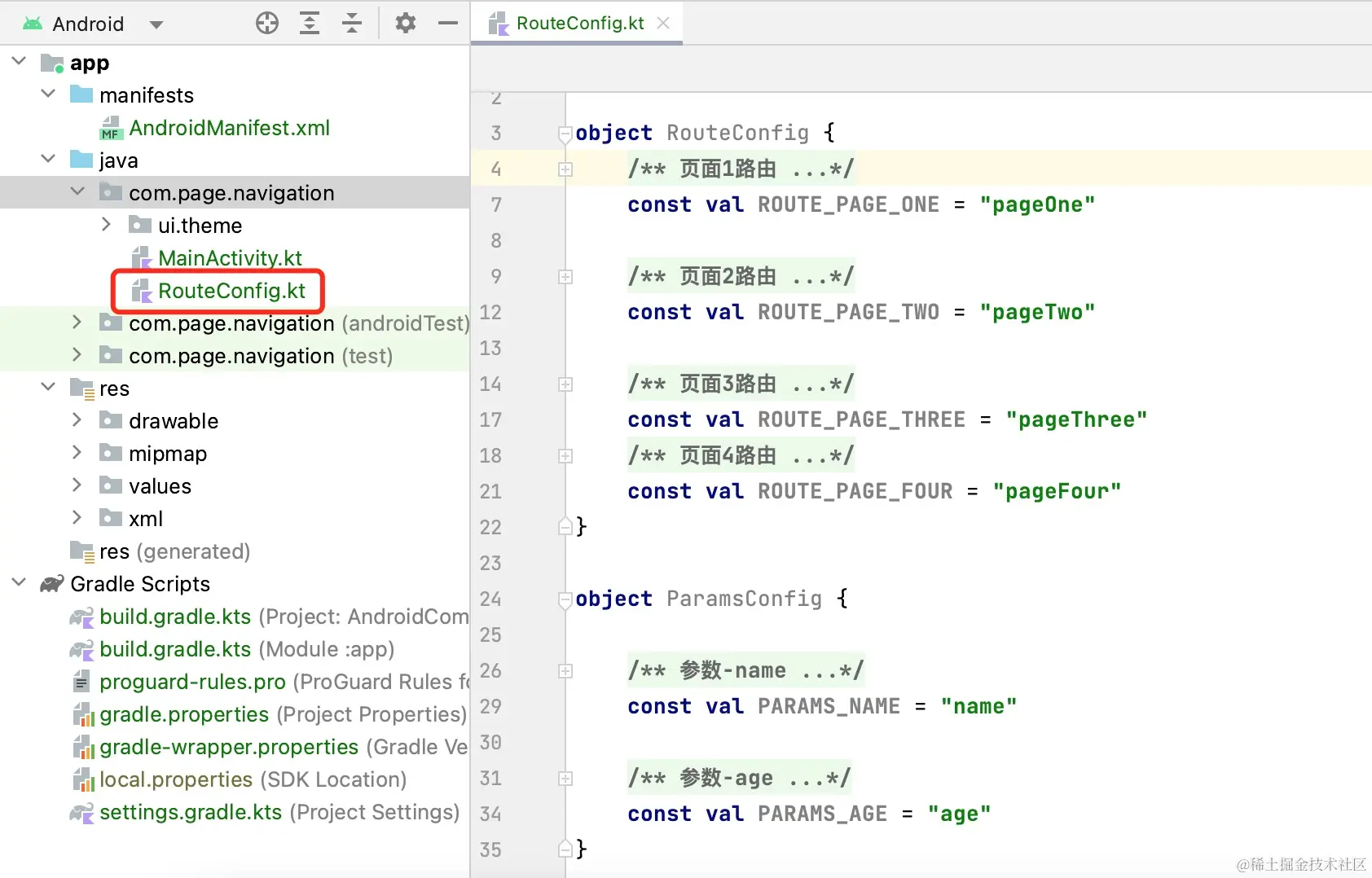The height and width of the screenshot is (878, 1372).
Task: Select opened file locator target icon
Action: [x=267, y=23]
